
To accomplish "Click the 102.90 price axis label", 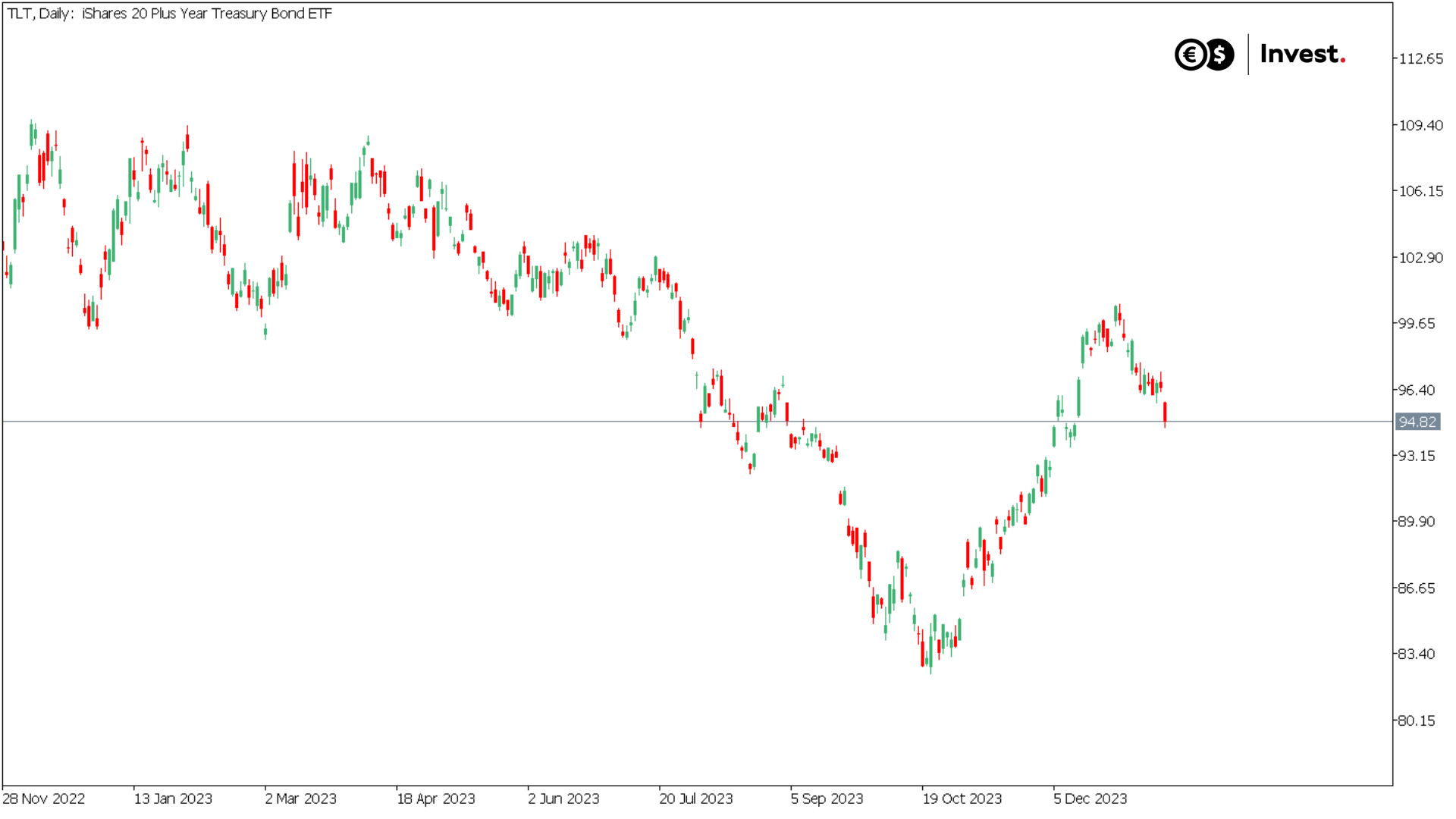I will pyautogui.click(x=1421, y=258).
